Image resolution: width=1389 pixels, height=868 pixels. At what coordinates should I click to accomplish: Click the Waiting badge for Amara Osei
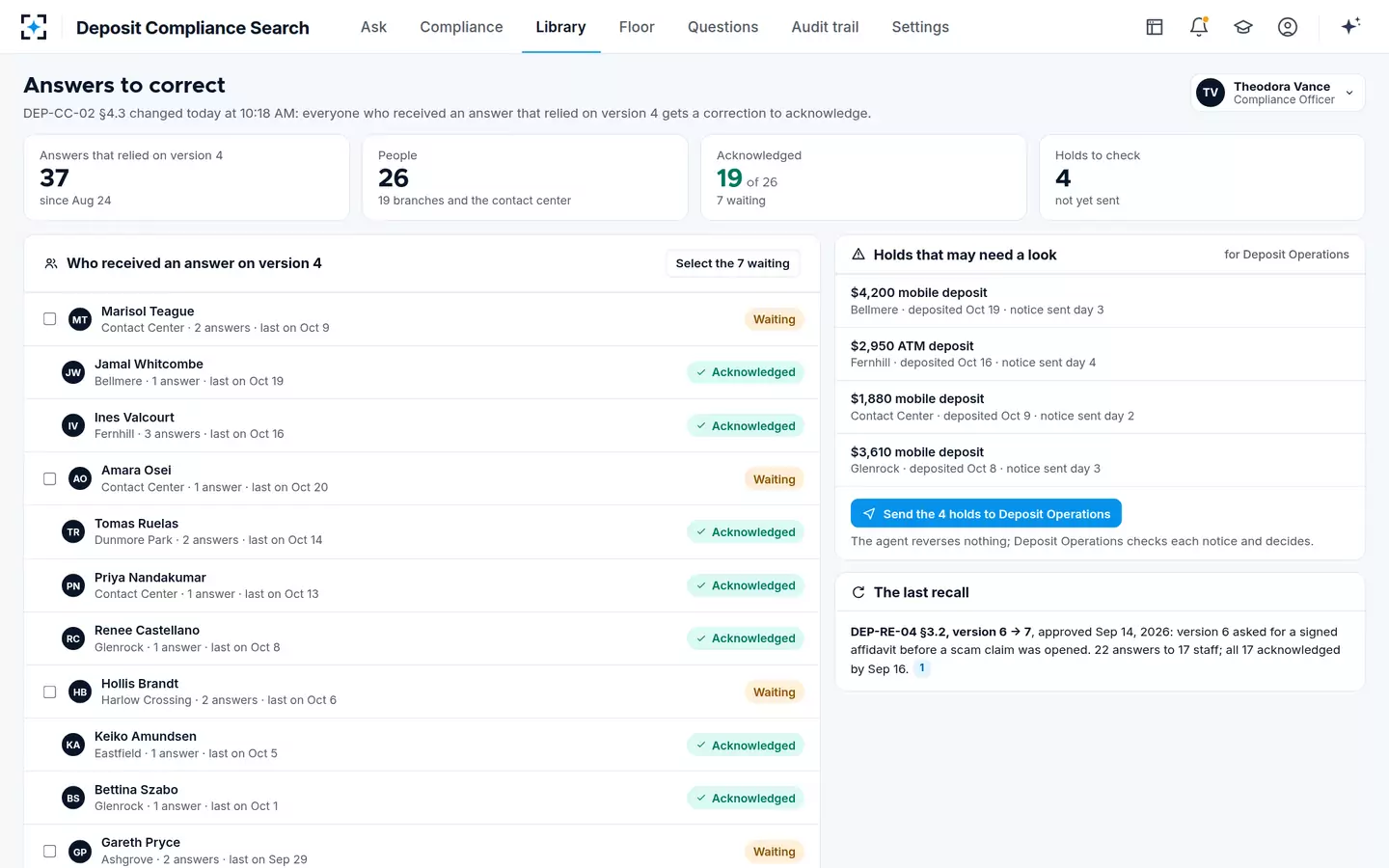(774, 478)
